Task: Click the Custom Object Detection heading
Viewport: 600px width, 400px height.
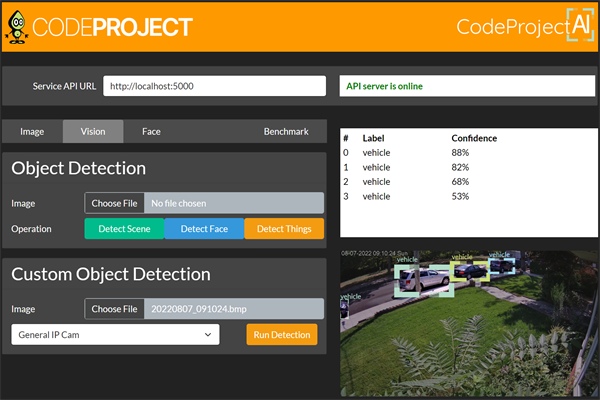Action: (x=111, y=274)
